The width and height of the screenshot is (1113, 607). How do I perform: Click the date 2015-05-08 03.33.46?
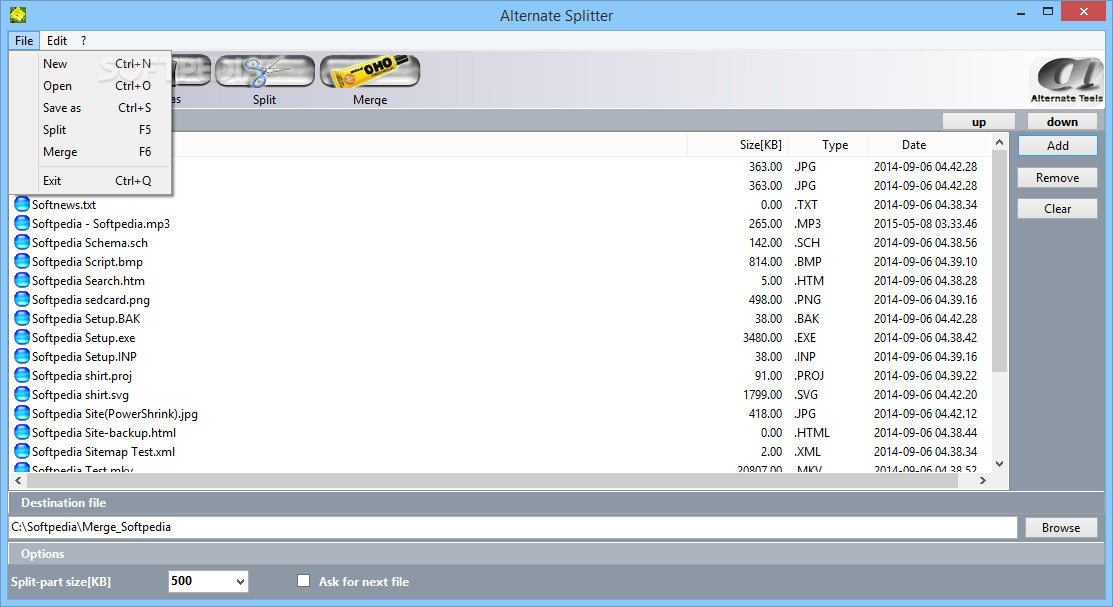(x=926, y=224)
